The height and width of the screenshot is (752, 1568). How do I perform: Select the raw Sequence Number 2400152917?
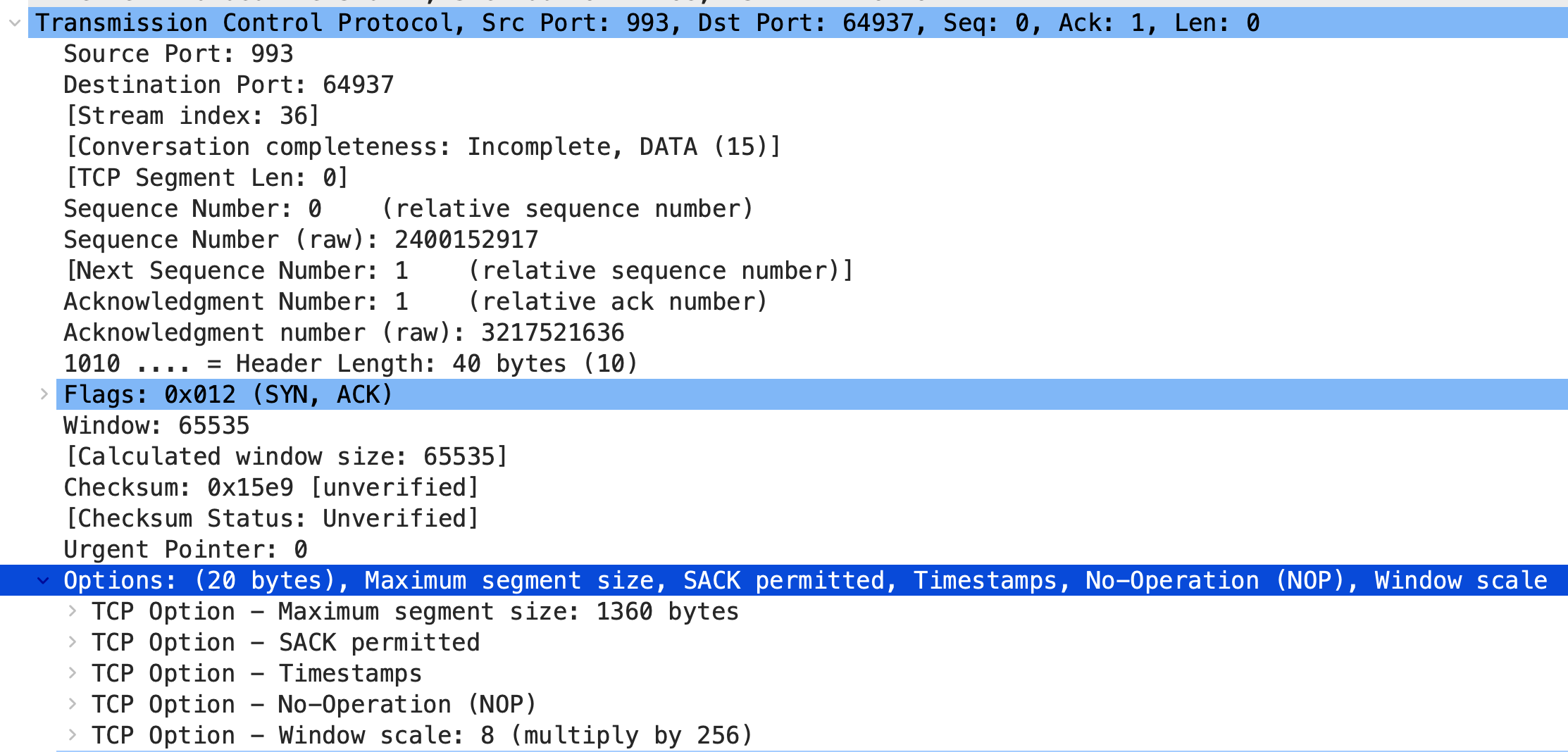301,239
